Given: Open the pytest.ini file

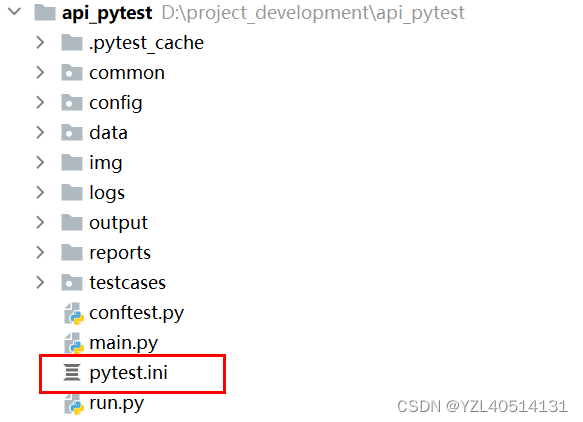Looking at the screenshot, I should point(128,373).
